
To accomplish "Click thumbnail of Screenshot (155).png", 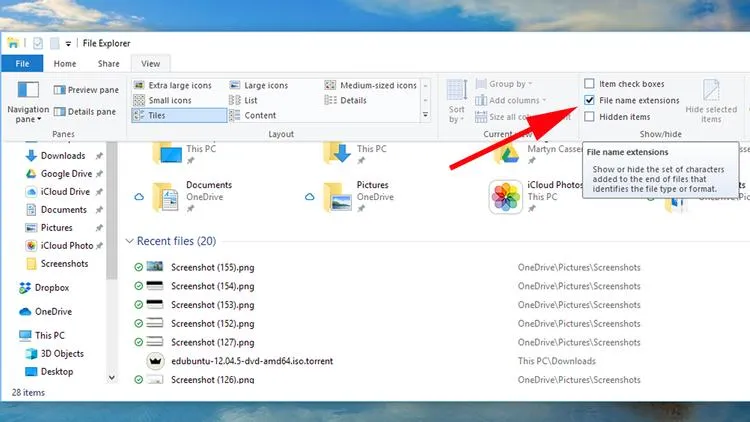I will 154,267.
